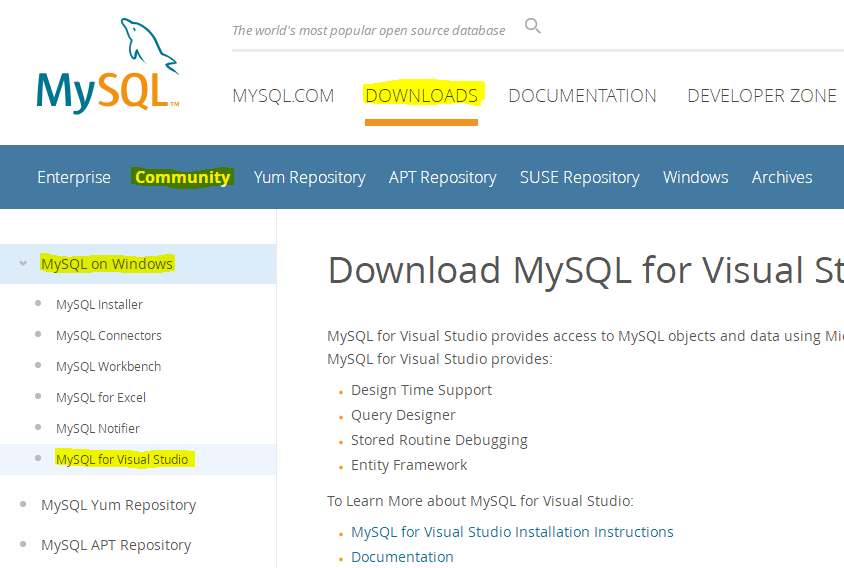Image resolution: width=844 pixels, height=568 pixels.
Task: Click the Entity Framework bullet text
Action: 409,465
